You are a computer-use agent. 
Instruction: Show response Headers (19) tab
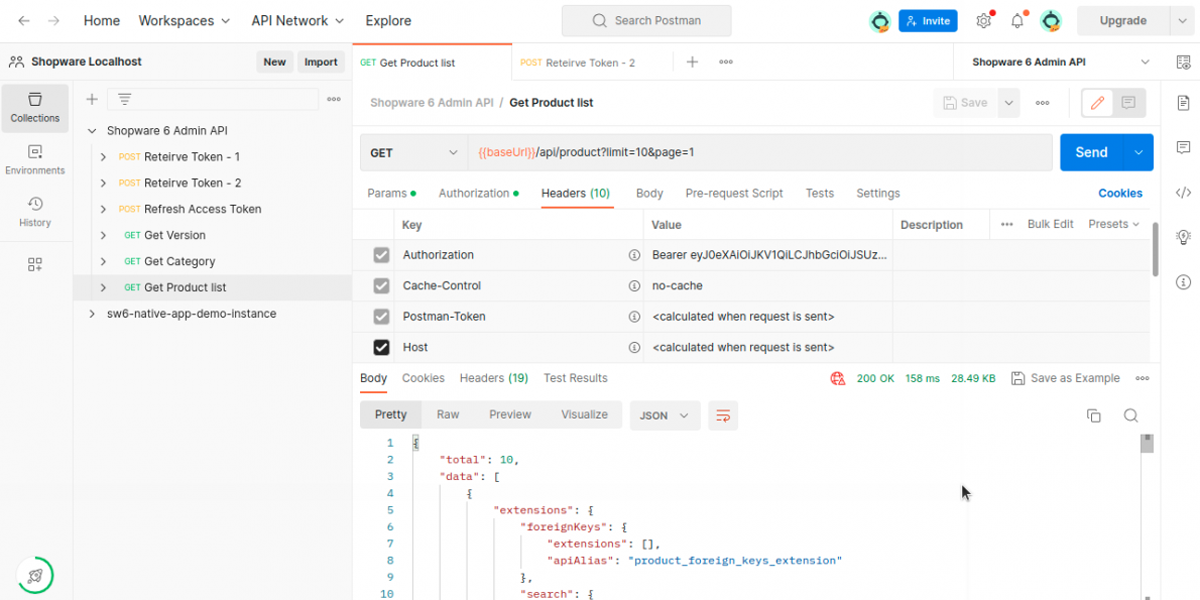tap(494, 378)
